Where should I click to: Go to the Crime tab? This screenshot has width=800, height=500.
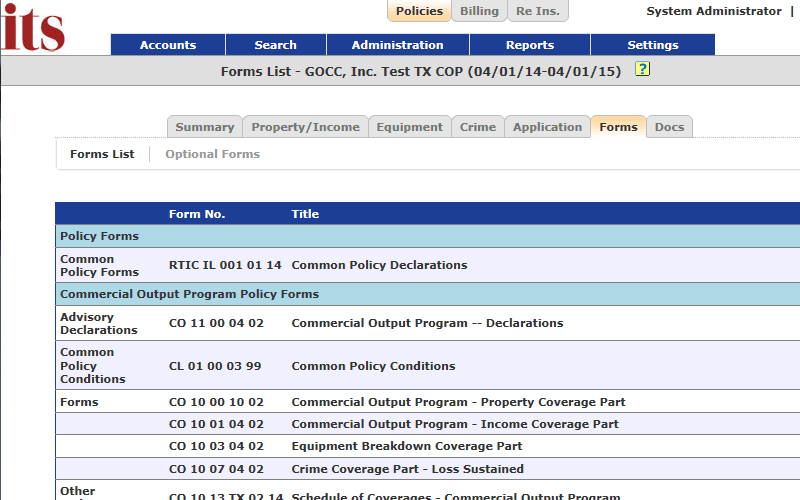click(x=478, y=127)
